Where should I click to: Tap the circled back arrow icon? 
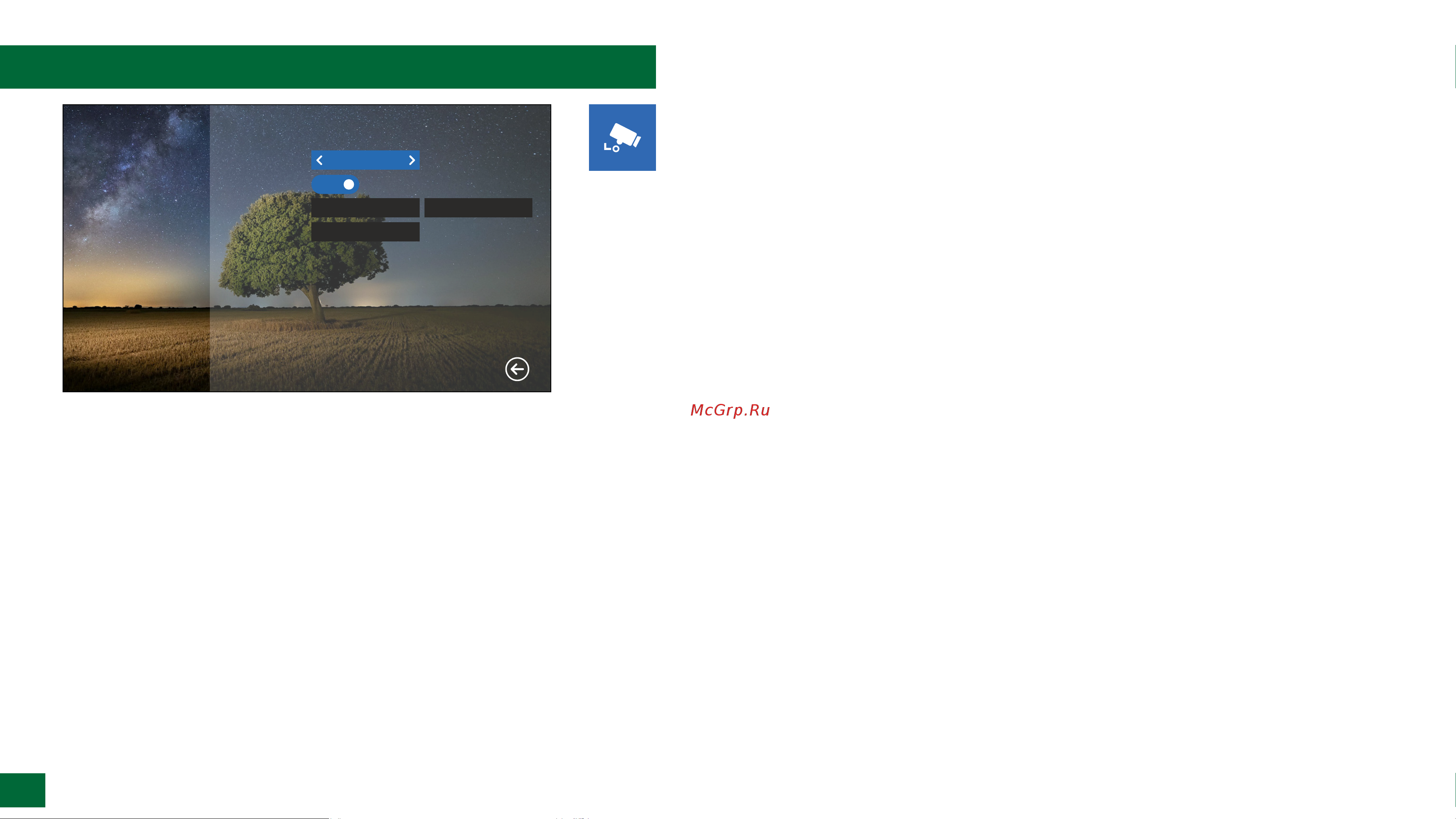click(517, 369)
